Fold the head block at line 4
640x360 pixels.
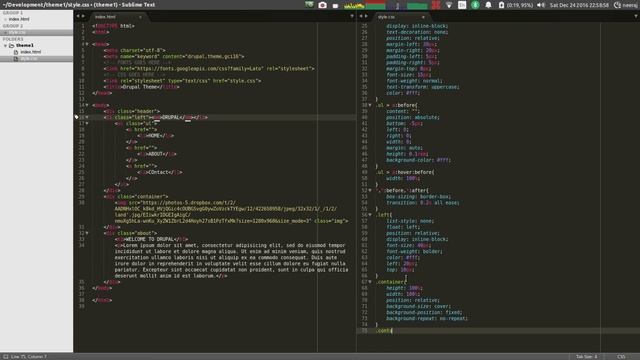click(x=87, y=44)
